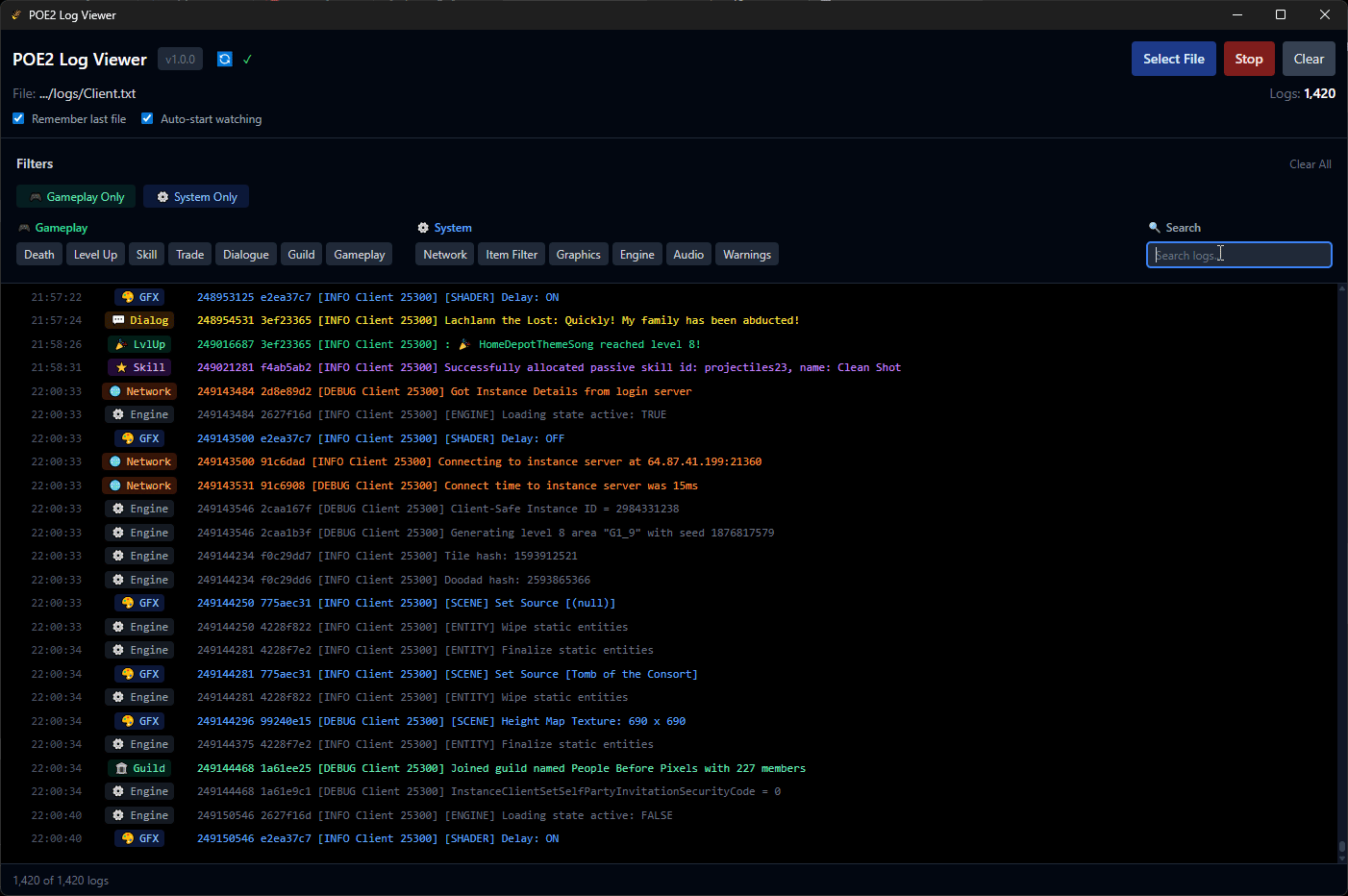Toggle the Dialogue filter chip
1348x896 pixels.
(246, 255)
